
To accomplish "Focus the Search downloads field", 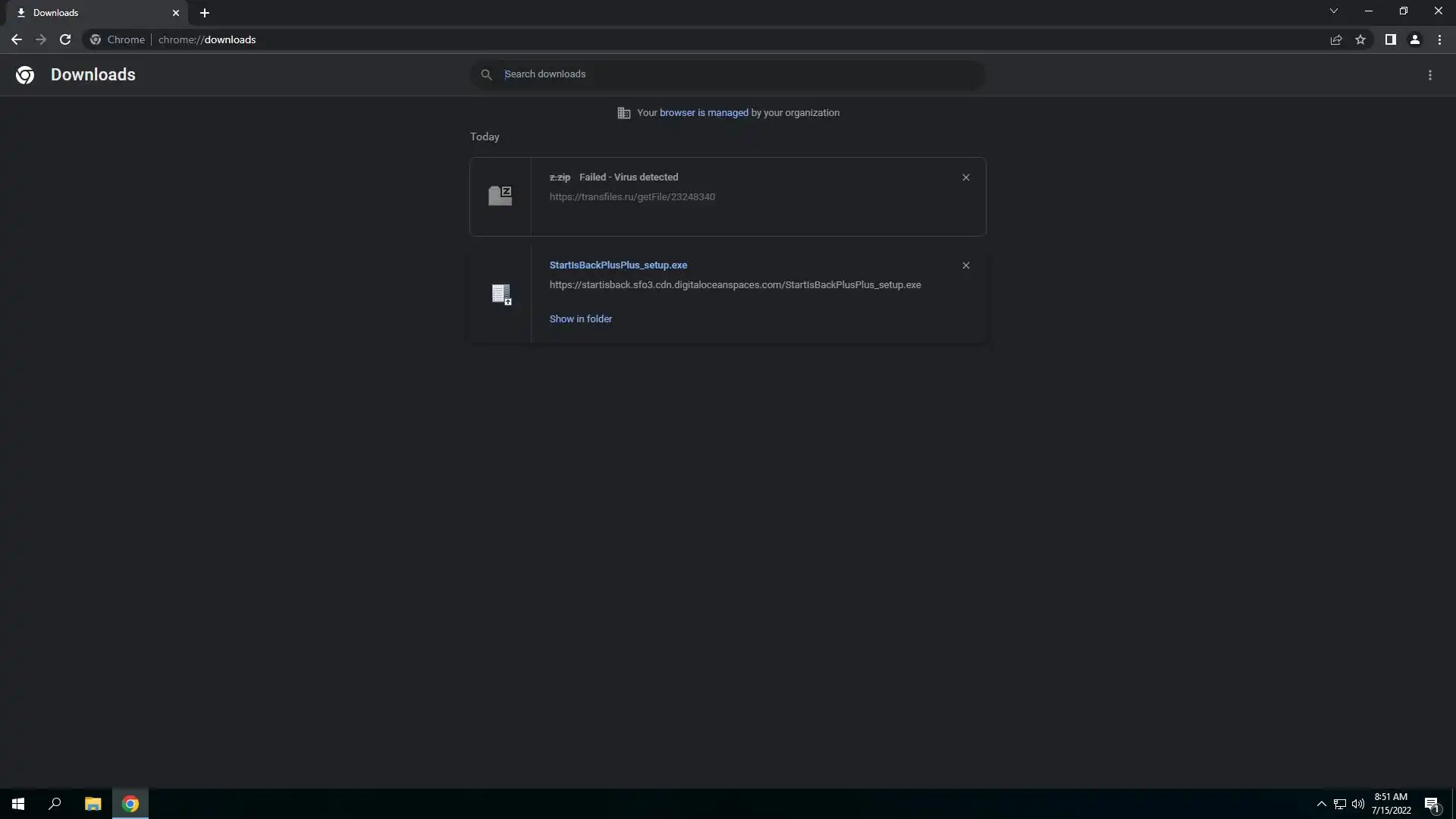I will click(x=728, y=74).
